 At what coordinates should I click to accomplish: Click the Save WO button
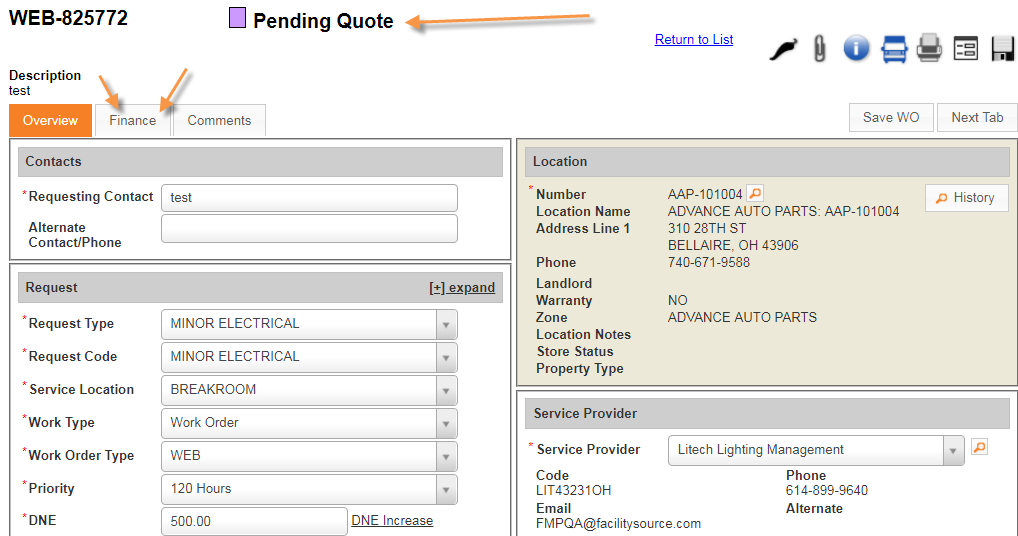click(890, 117)
